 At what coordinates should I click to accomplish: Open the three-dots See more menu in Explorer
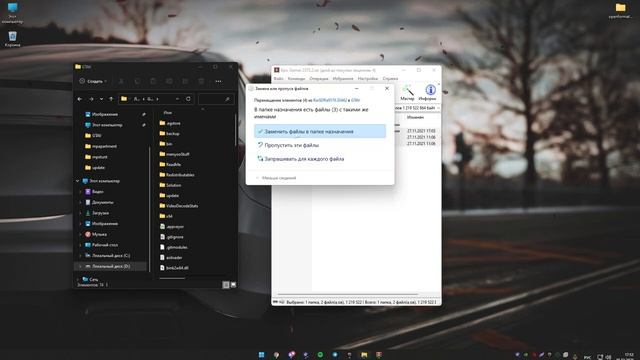click(218, 81)
